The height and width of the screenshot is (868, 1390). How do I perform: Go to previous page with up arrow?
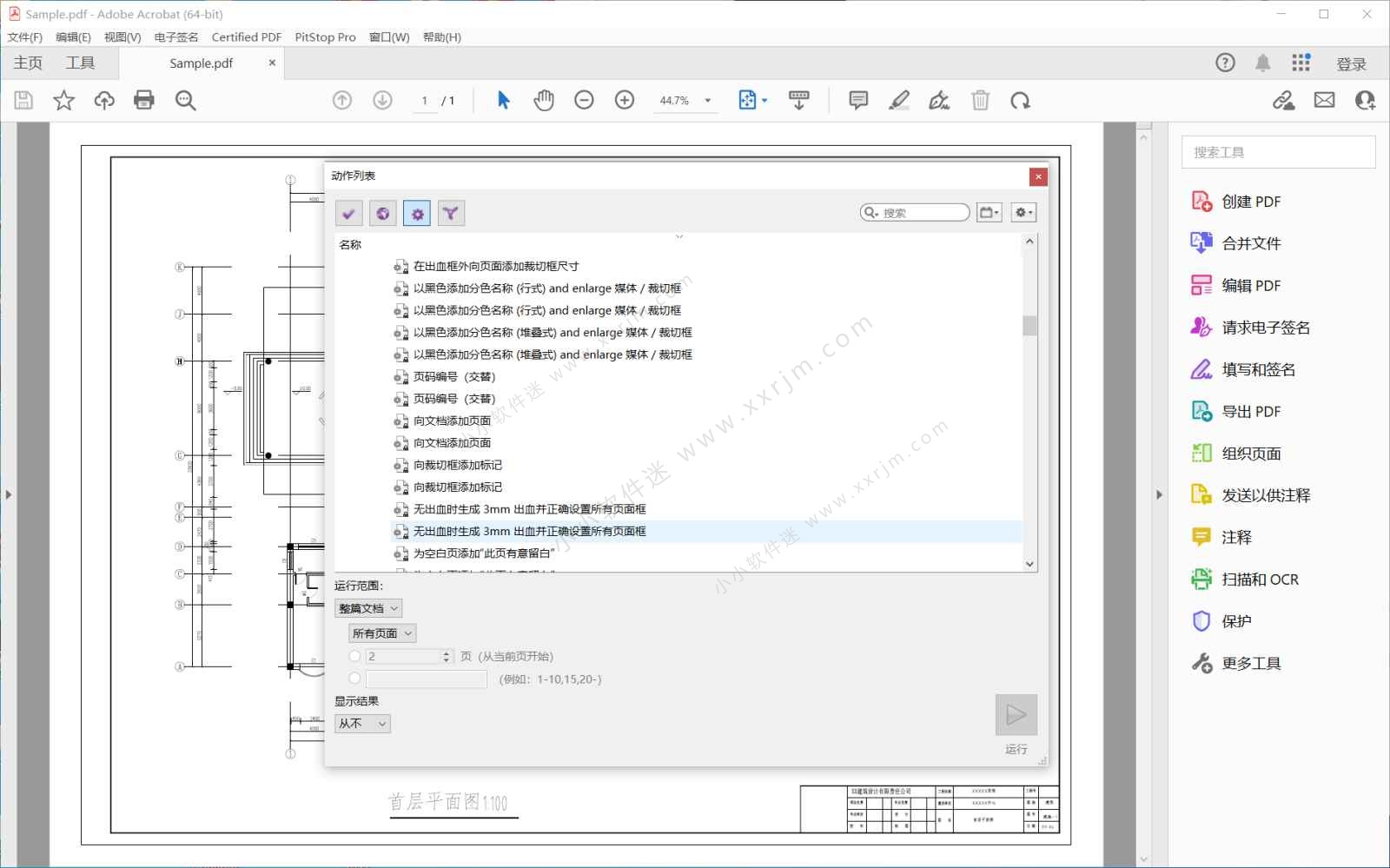[342, 101]
